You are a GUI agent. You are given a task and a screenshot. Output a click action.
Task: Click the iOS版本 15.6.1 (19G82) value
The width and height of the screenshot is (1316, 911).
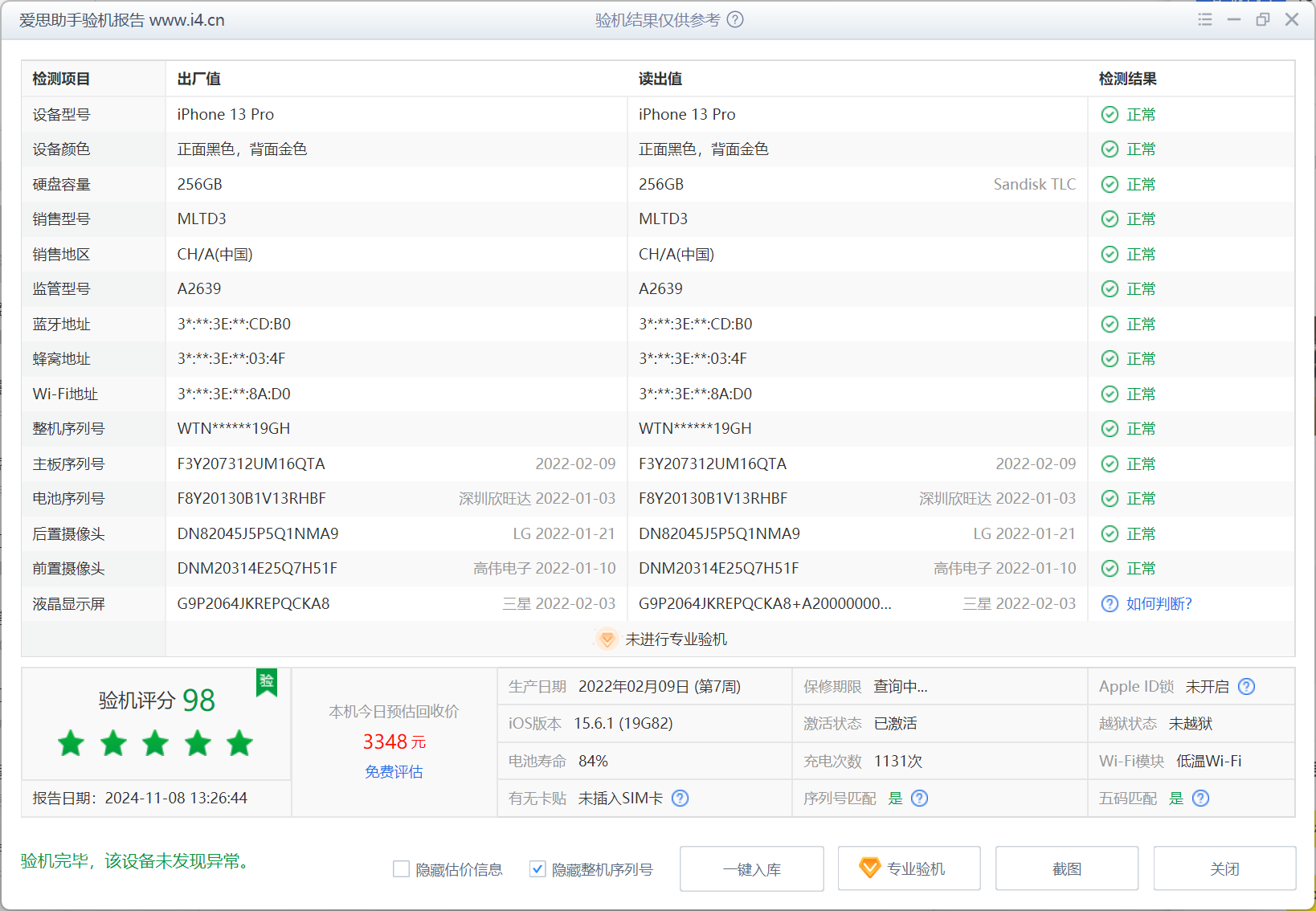click(623, 724)
